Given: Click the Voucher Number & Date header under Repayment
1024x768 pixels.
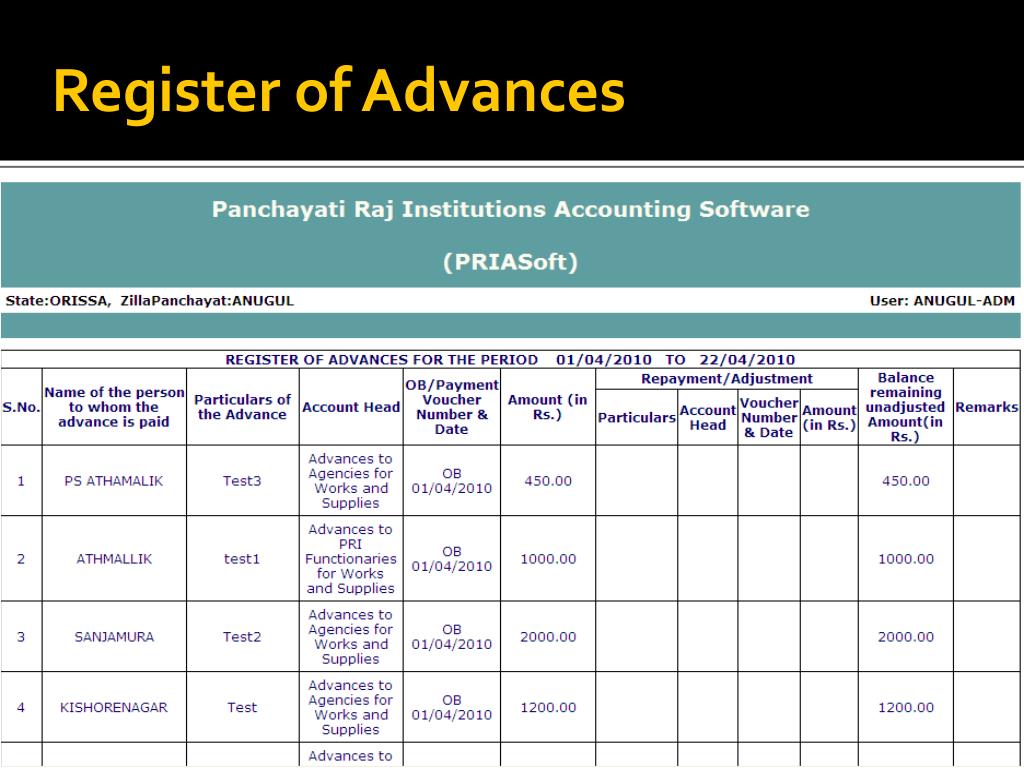Looking at the screenshot, I should point(768,418).
